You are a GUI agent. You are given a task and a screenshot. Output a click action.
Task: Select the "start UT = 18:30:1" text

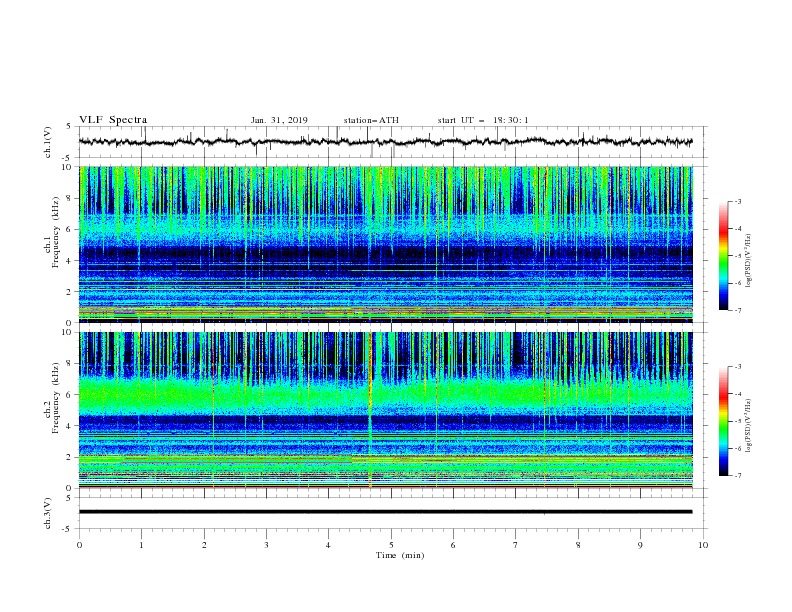pos(483,120)
